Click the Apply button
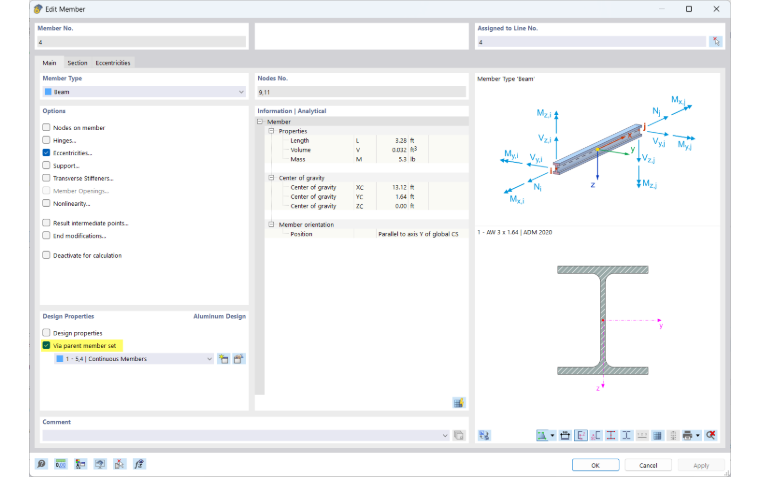Image resolution: width=760 pixels, height=477 pixels. [701, 465]
